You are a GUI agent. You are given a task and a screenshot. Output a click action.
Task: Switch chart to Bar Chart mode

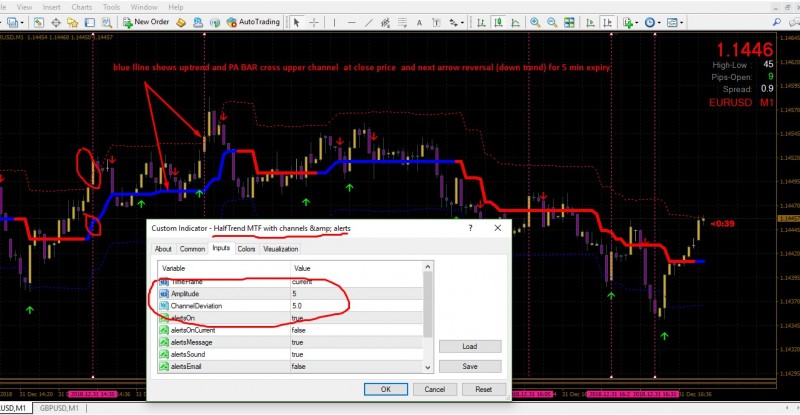[481, 22]
